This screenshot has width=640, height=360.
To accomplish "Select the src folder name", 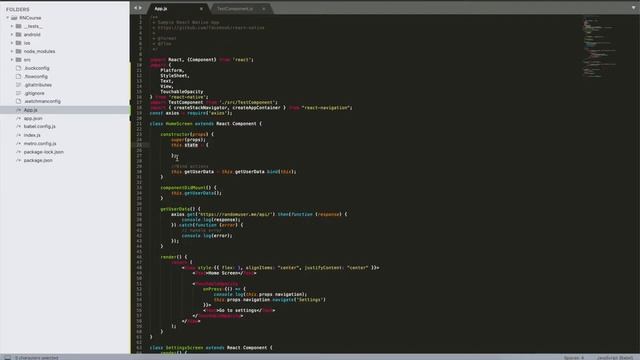I will click(27, 60).
